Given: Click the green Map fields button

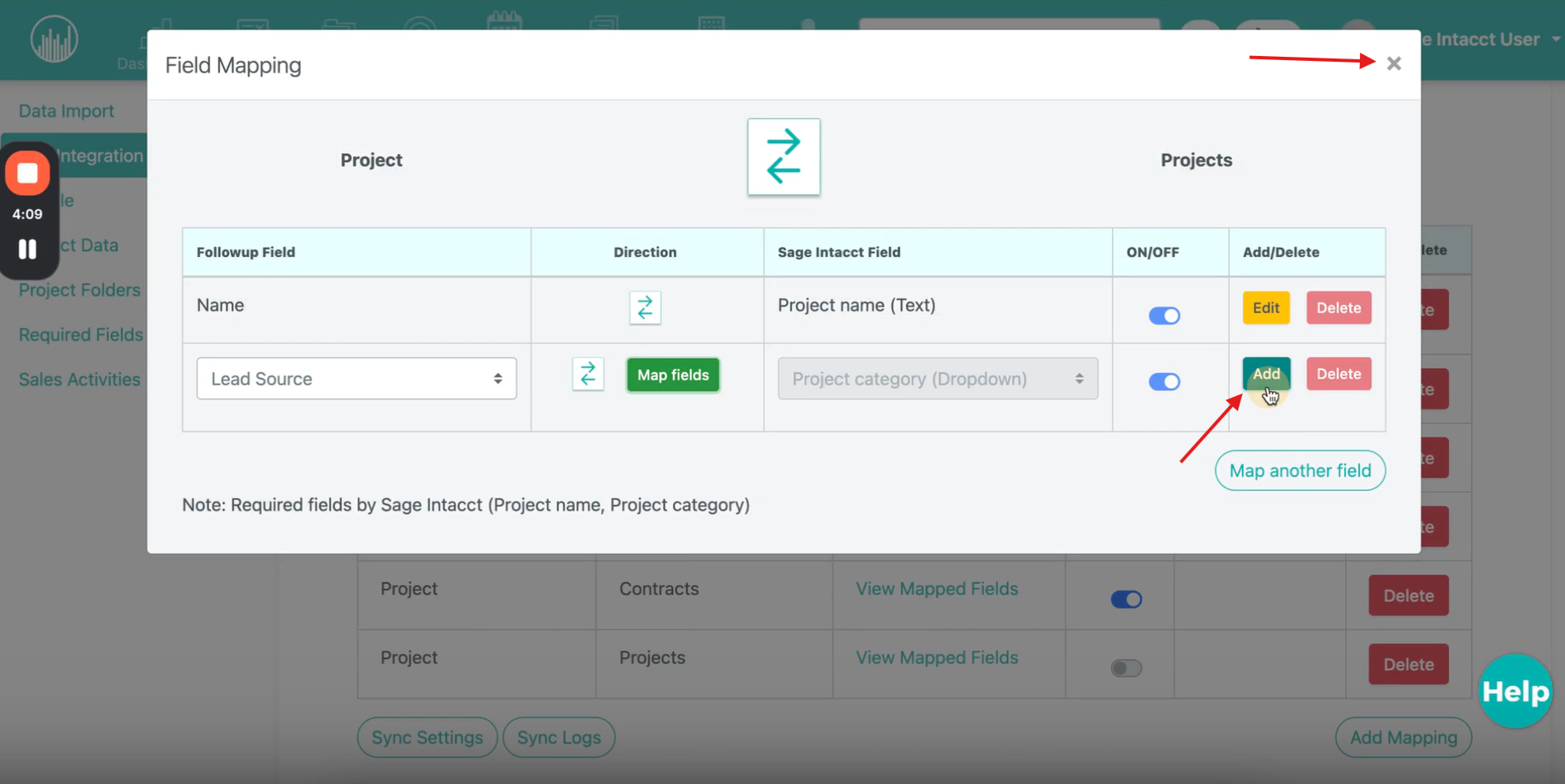Looking at the screenshot, I should [x=672, y=375].
